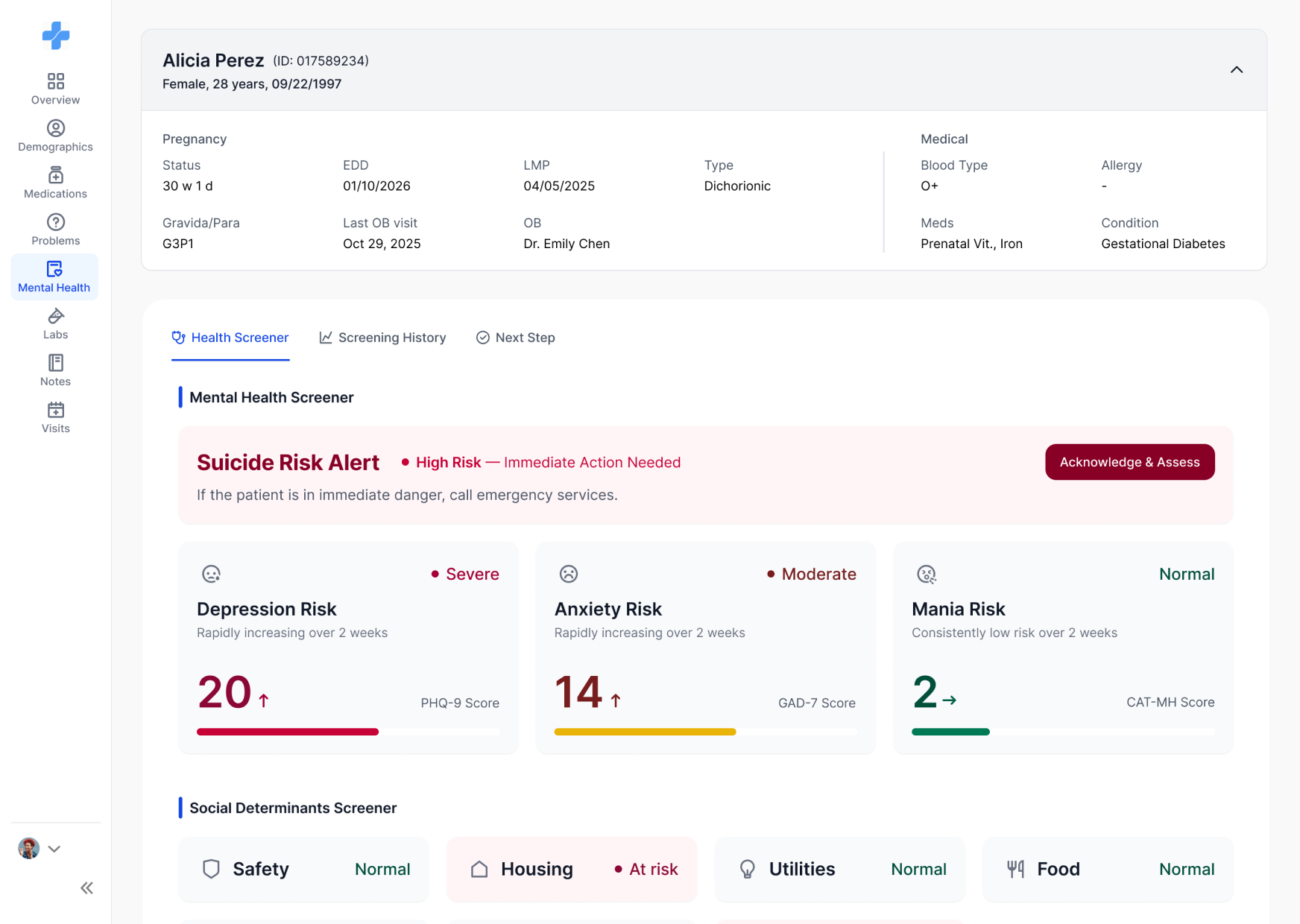The width and height of the screenshot is (1300, 924).
Task: Click the O+ blood type value
Action: [x=930, y=186]
